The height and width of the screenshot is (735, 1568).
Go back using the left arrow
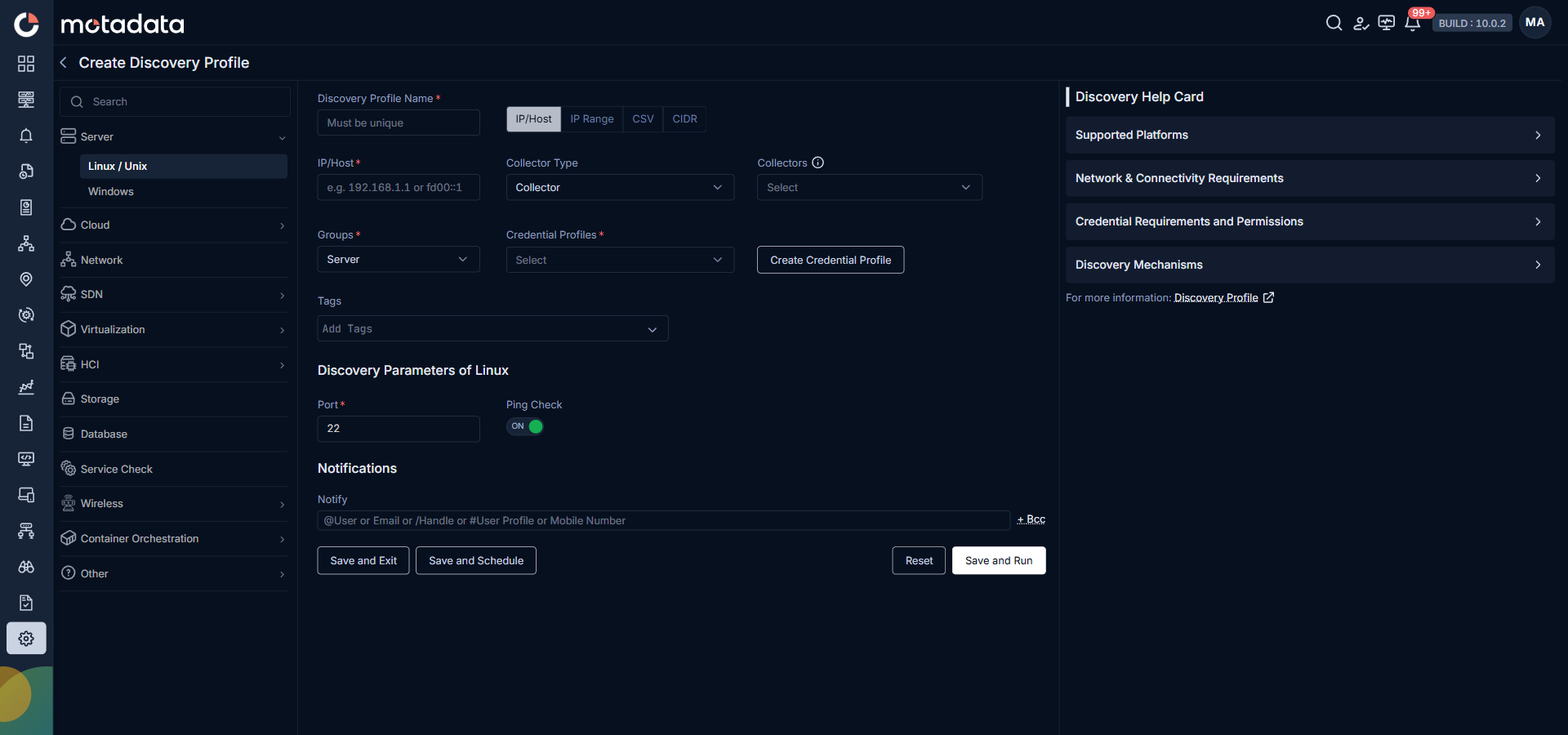click(64, 63)
